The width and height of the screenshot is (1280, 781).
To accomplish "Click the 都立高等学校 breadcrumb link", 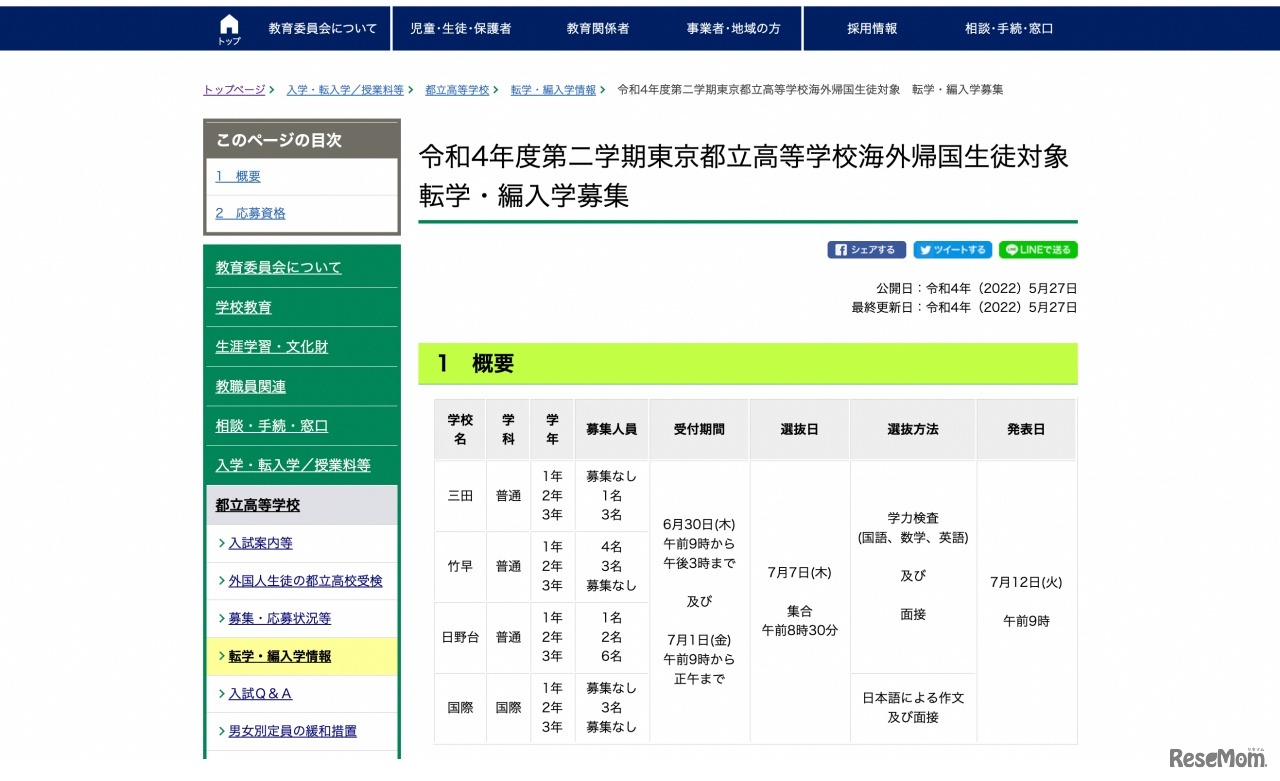I will 457,89.
